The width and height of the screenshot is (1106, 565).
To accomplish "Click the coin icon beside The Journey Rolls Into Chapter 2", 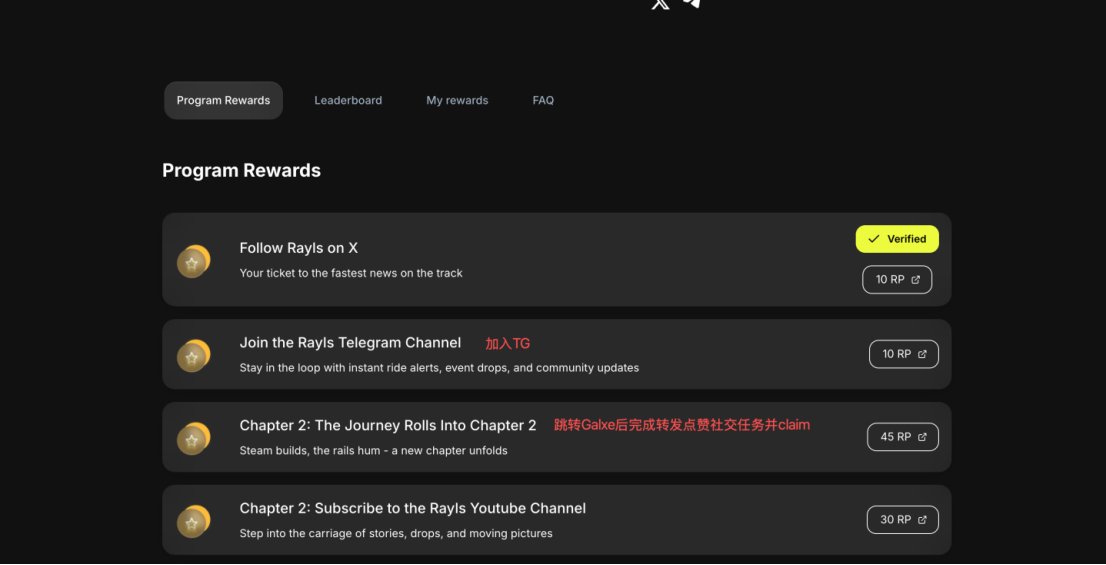I will [x=193, y=439].
